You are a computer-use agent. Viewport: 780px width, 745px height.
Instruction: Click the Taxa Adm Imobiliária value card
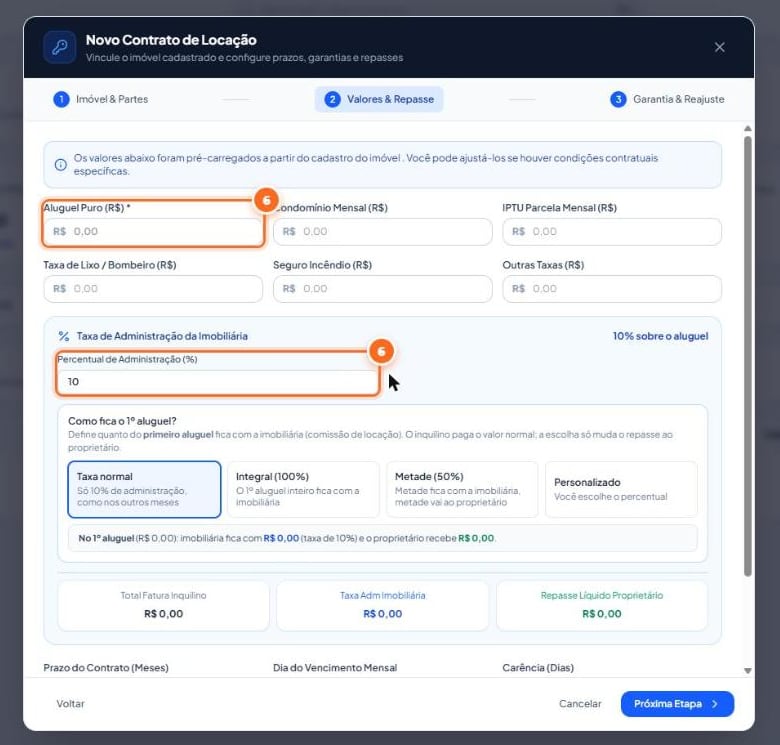tap(383, 605)
